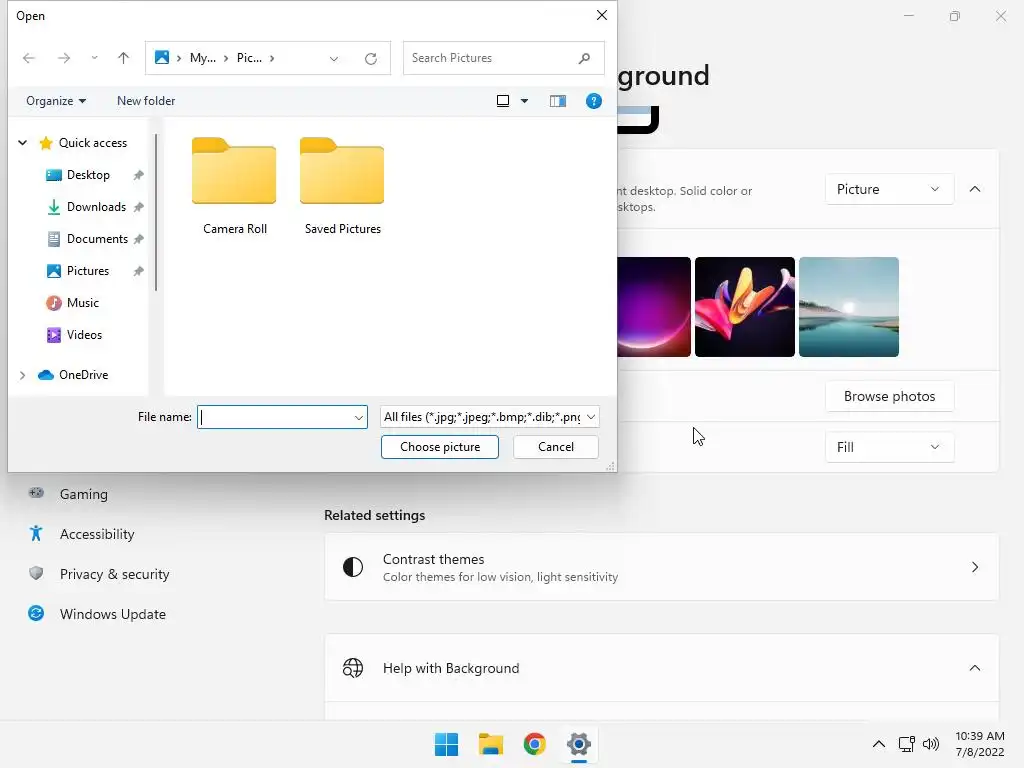Open File Explorer from taskbar

tap(490, 744)
